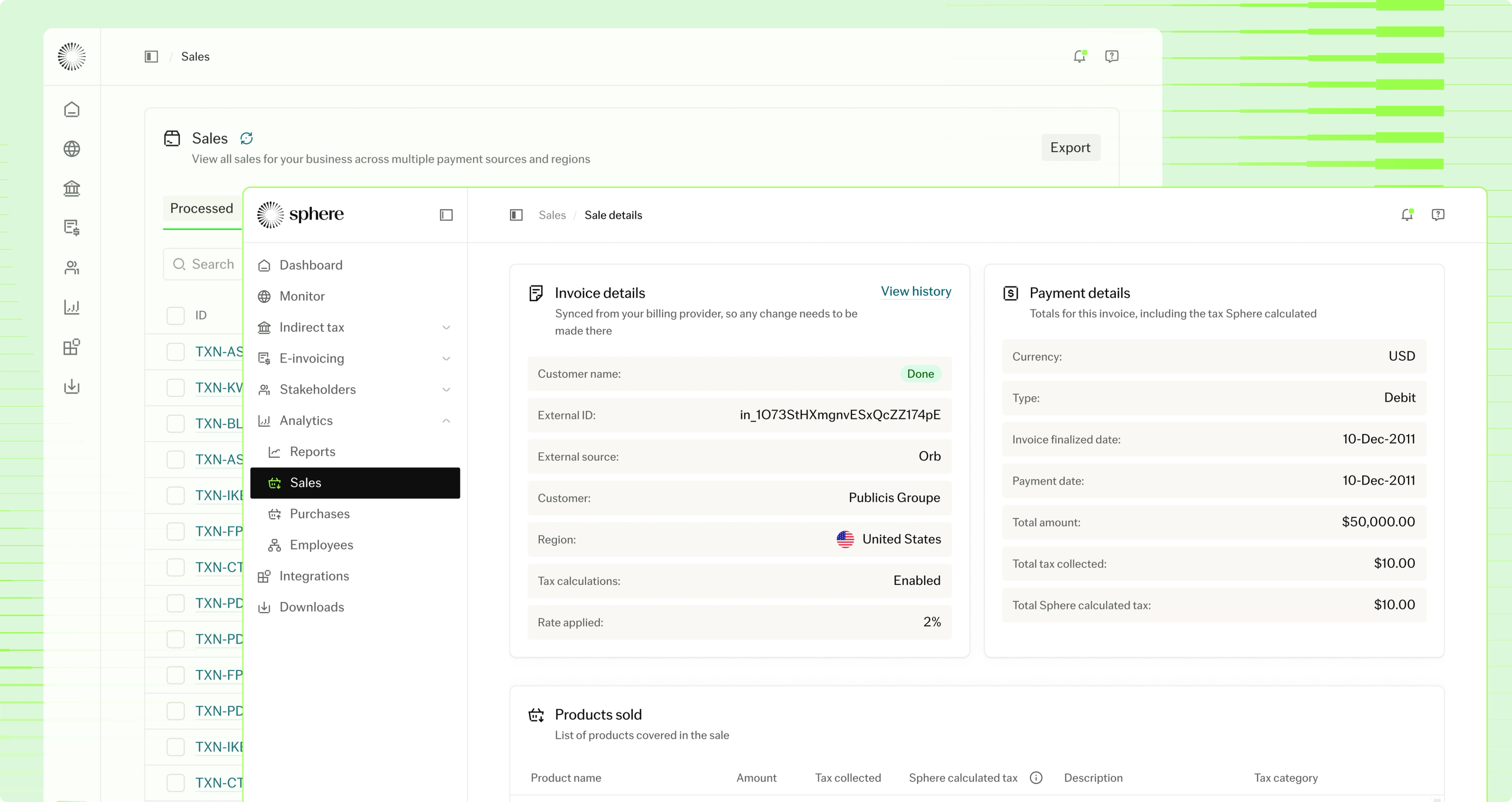Image resolution: width=1512 pixels, height=802 pixels.
Task: Click help icon in back Sales window header
Action: point(1112,56)
